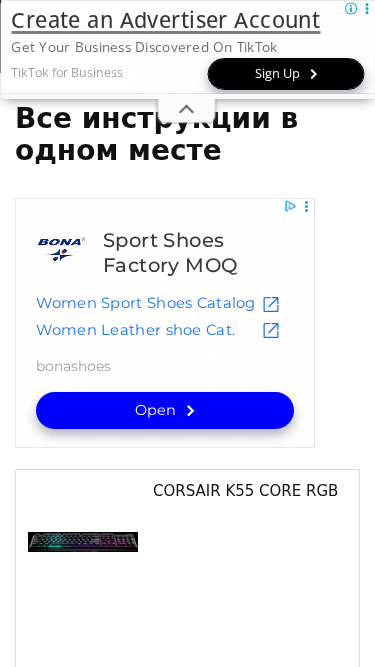This screenshot has height=667, width=375.
Task: Click external link icon beside Women Sport Shoes Catalog
Action: coord(271,304)
